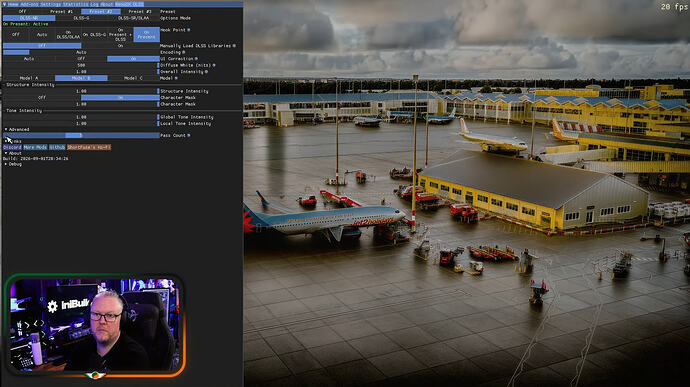This screenshot has width=690, height=387.
Task: Click the Manually Load DLSS Libraries help icon
Action: (x=234, y=45)
